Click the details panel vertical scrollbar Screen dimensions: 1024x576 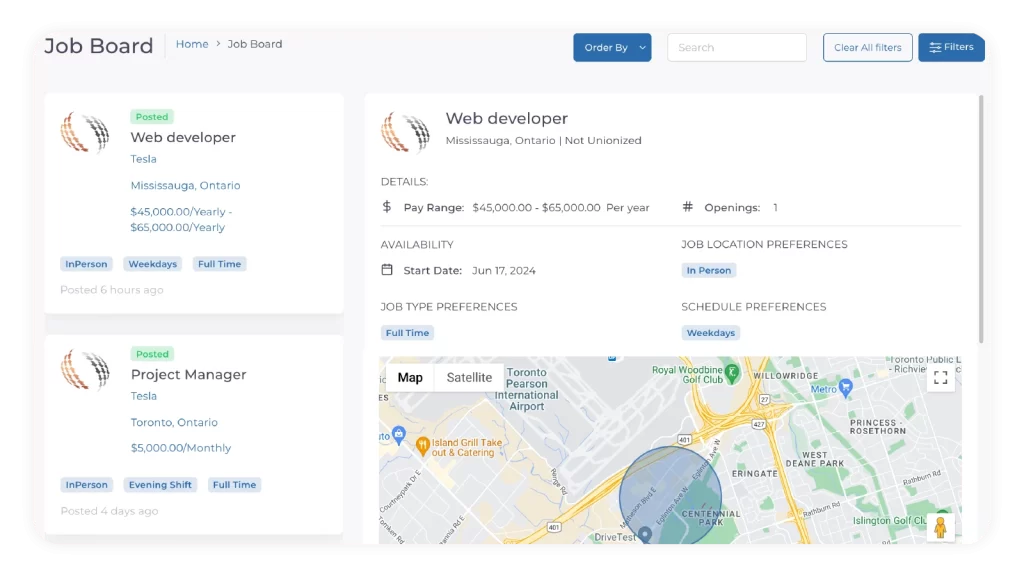point(980,220)
